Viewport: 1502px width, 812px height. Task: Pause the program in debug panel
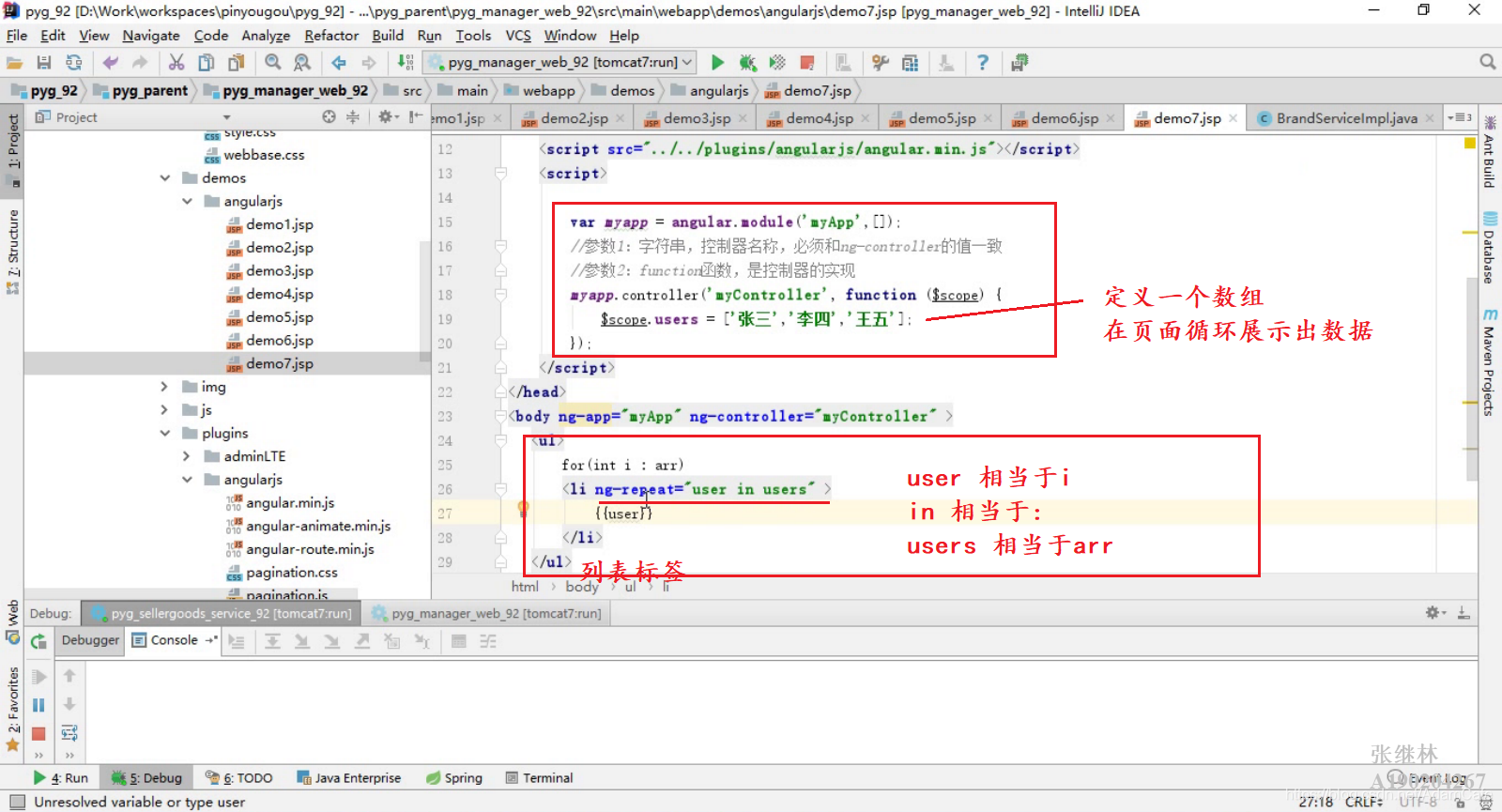coord(38,704)
